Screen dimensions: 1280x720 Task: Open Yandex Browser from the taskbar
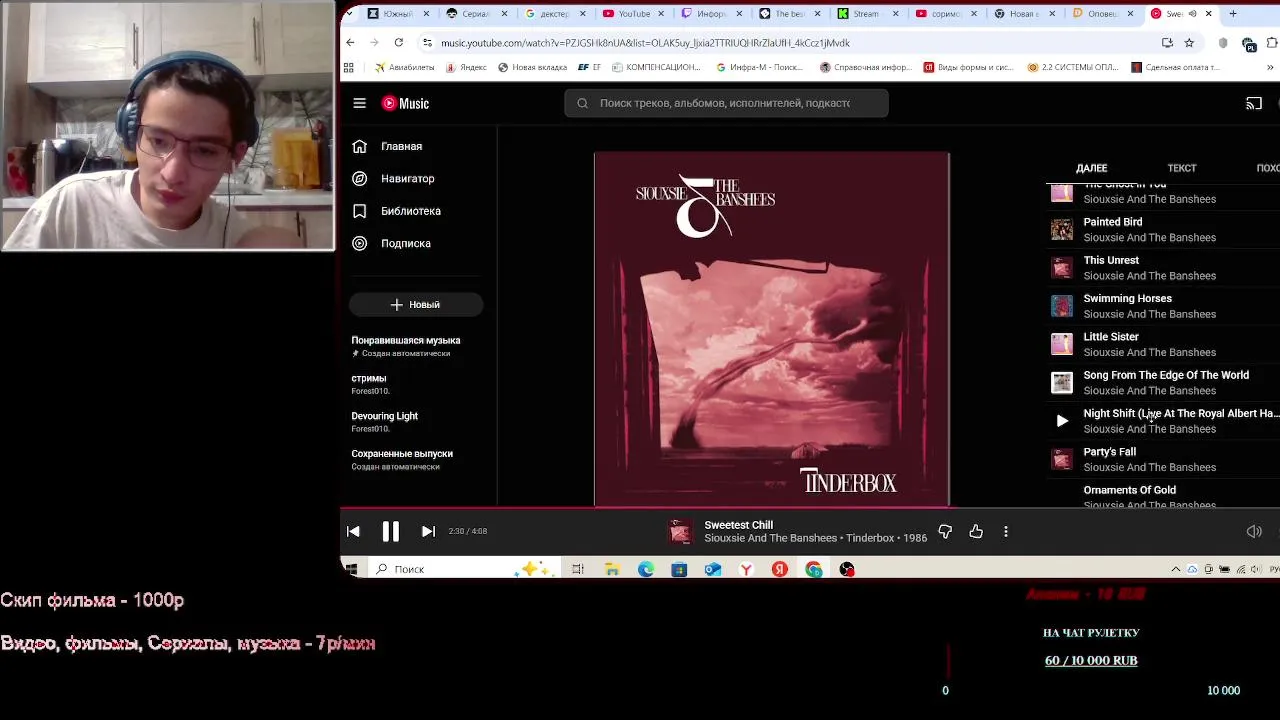click(x=746, y=569)
